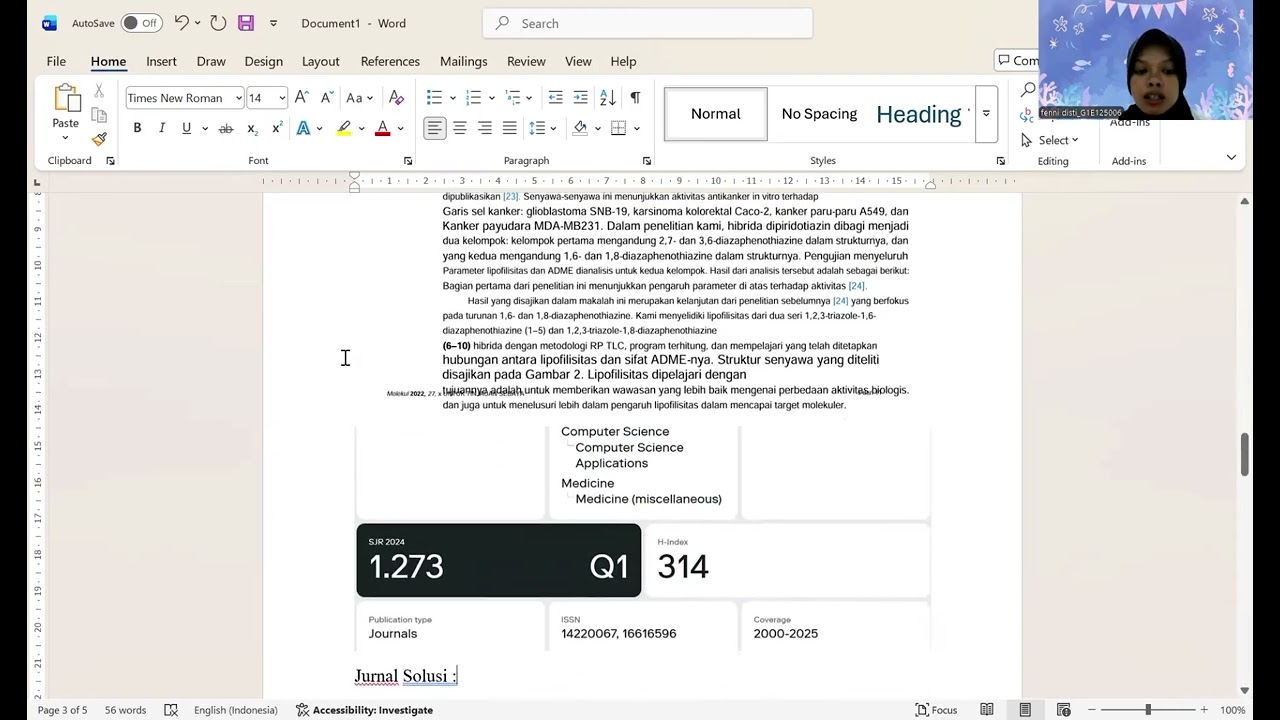The width and height of the screenshot is (1280, 720).
Task: Click the Align Right icon
Action: point(485,128)
